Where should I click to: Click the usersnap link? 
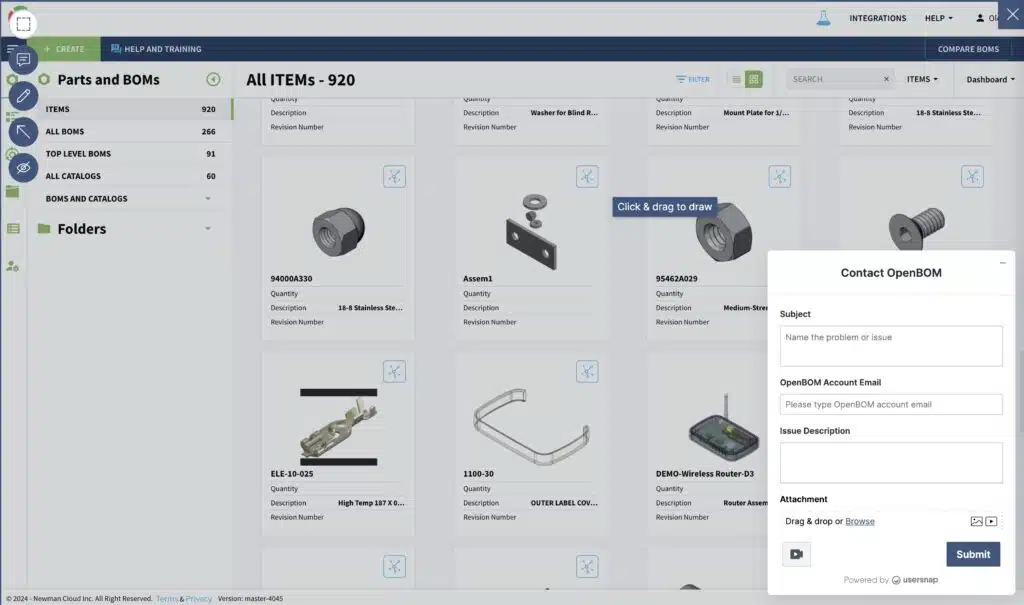point(915,580)
